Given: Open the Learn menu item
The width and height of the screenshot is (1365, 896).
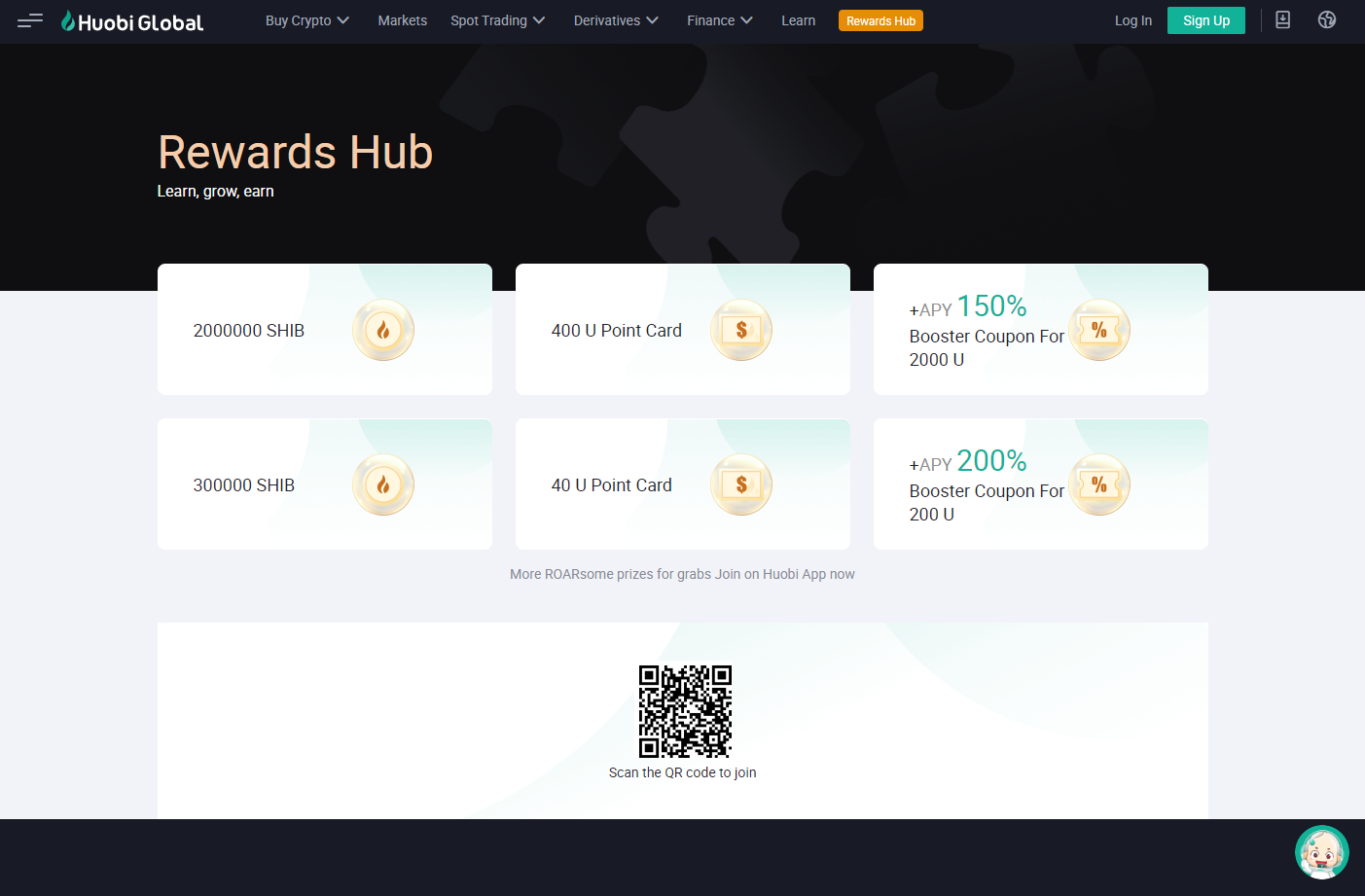Looking at the screenshot, I should coord(799,20).
